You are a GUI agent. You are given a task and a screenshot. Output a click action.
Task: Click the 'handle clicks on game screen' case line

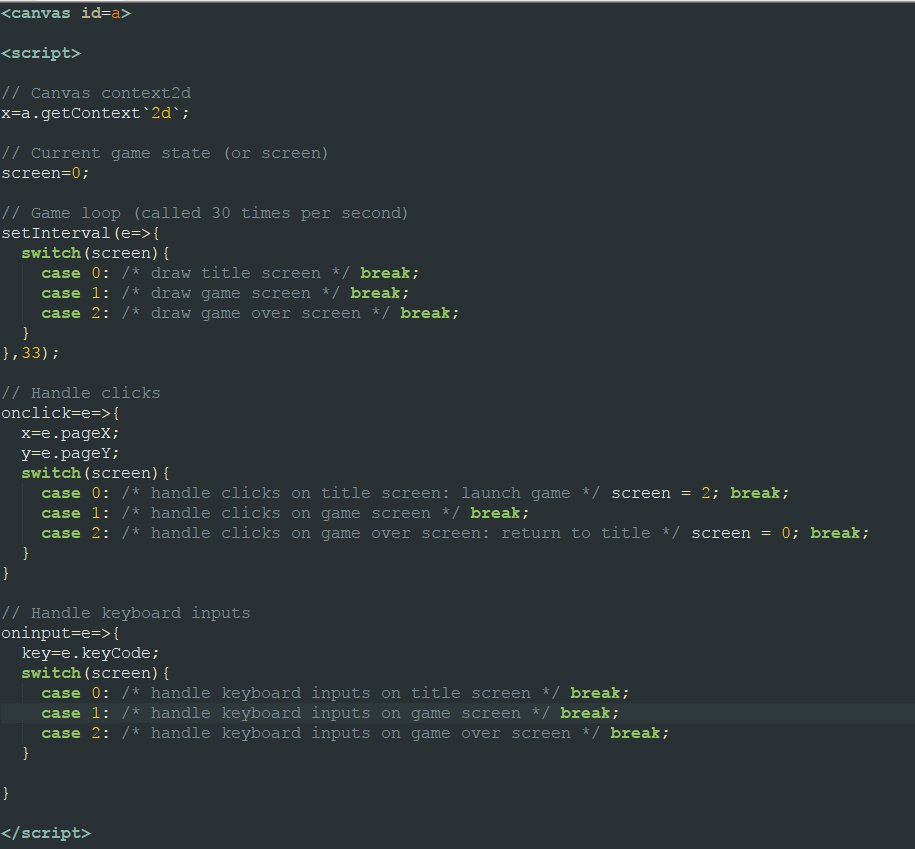(285, 513)
